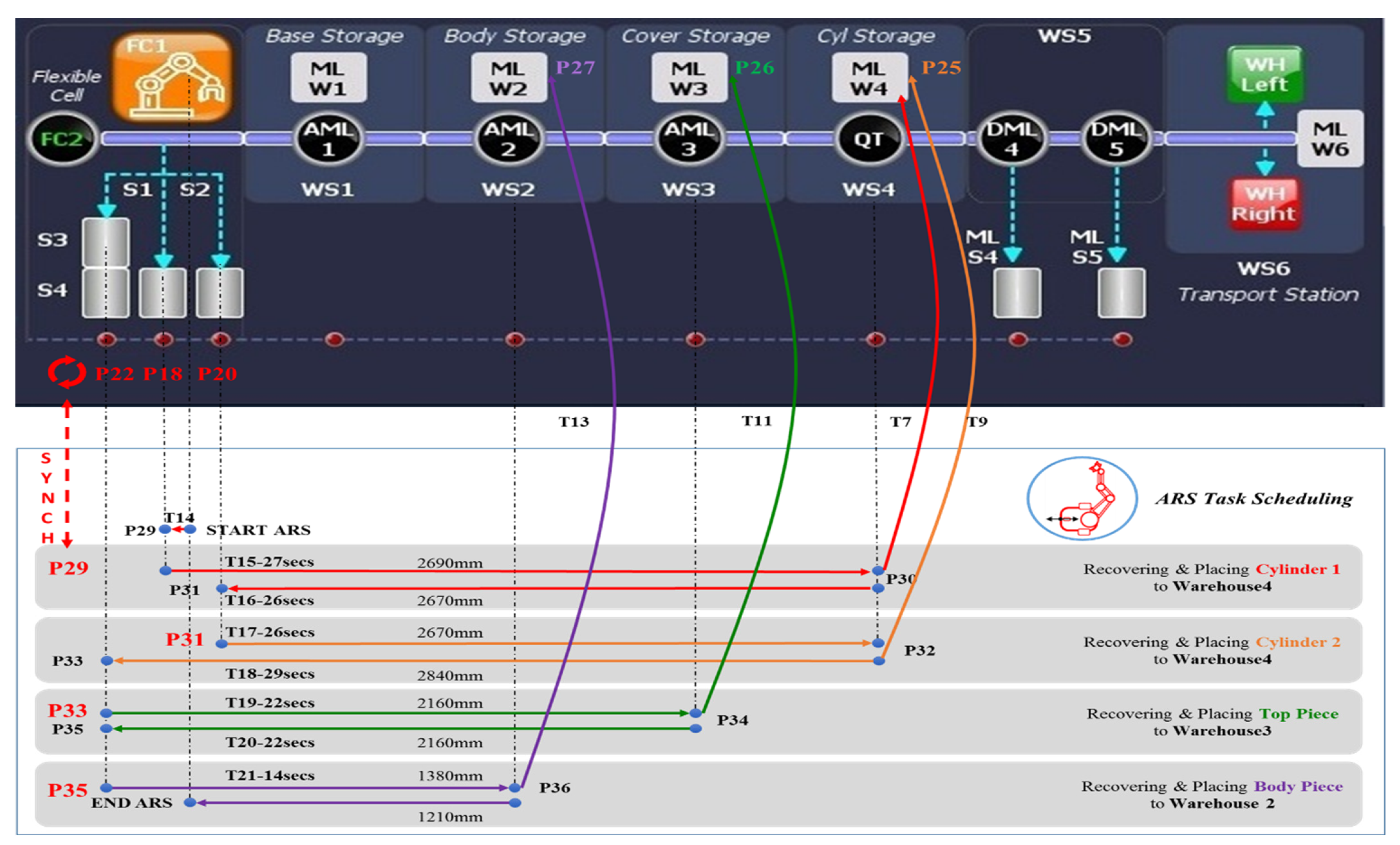This screenshot has width=1400, height=845.
Task: Click the AML 2 station node
Action: [x=508, y=139]
